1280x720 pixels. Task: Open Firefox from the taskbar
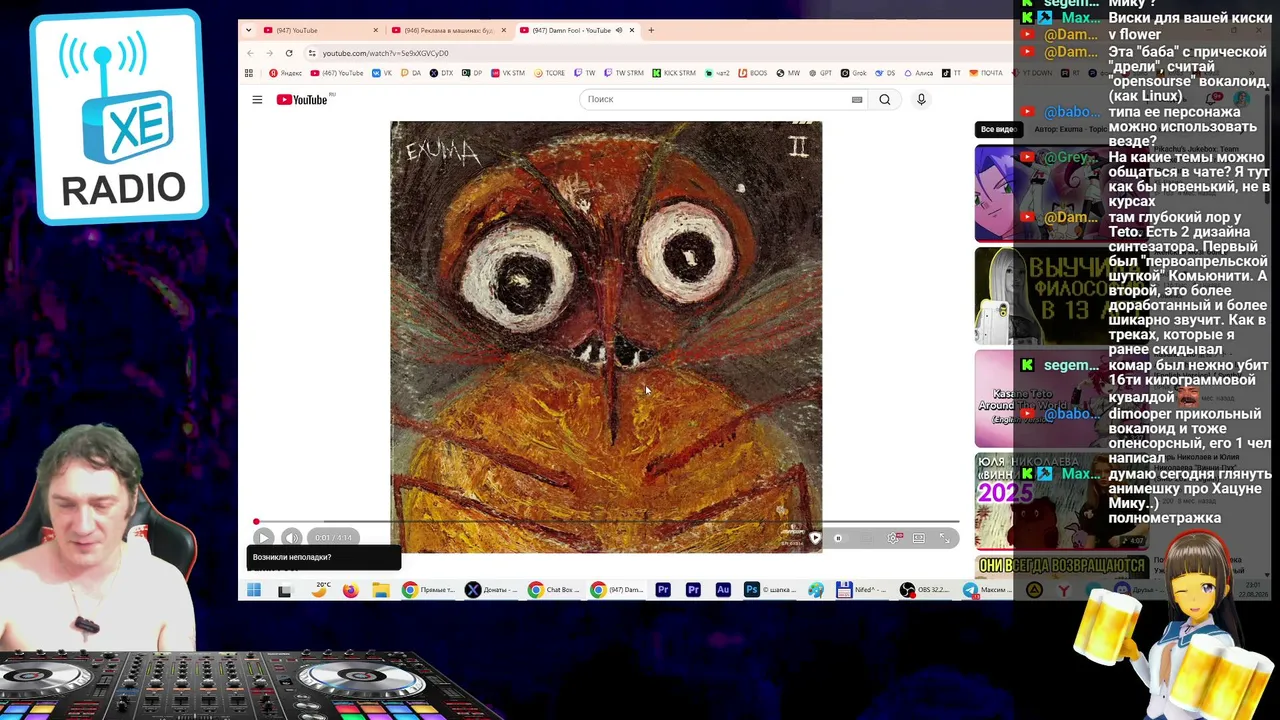click(350, 590)
